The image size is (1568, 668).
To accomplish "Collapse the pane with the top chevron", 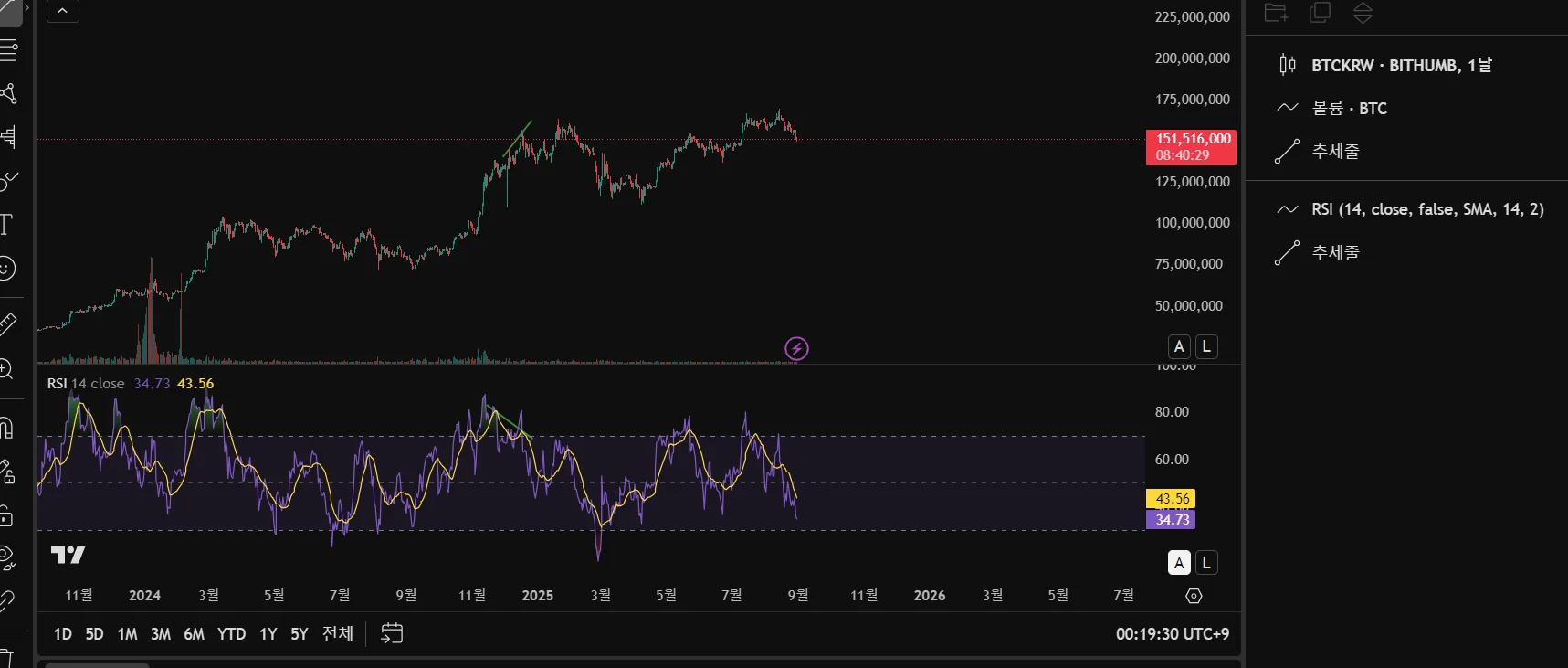I will (62, 11).
